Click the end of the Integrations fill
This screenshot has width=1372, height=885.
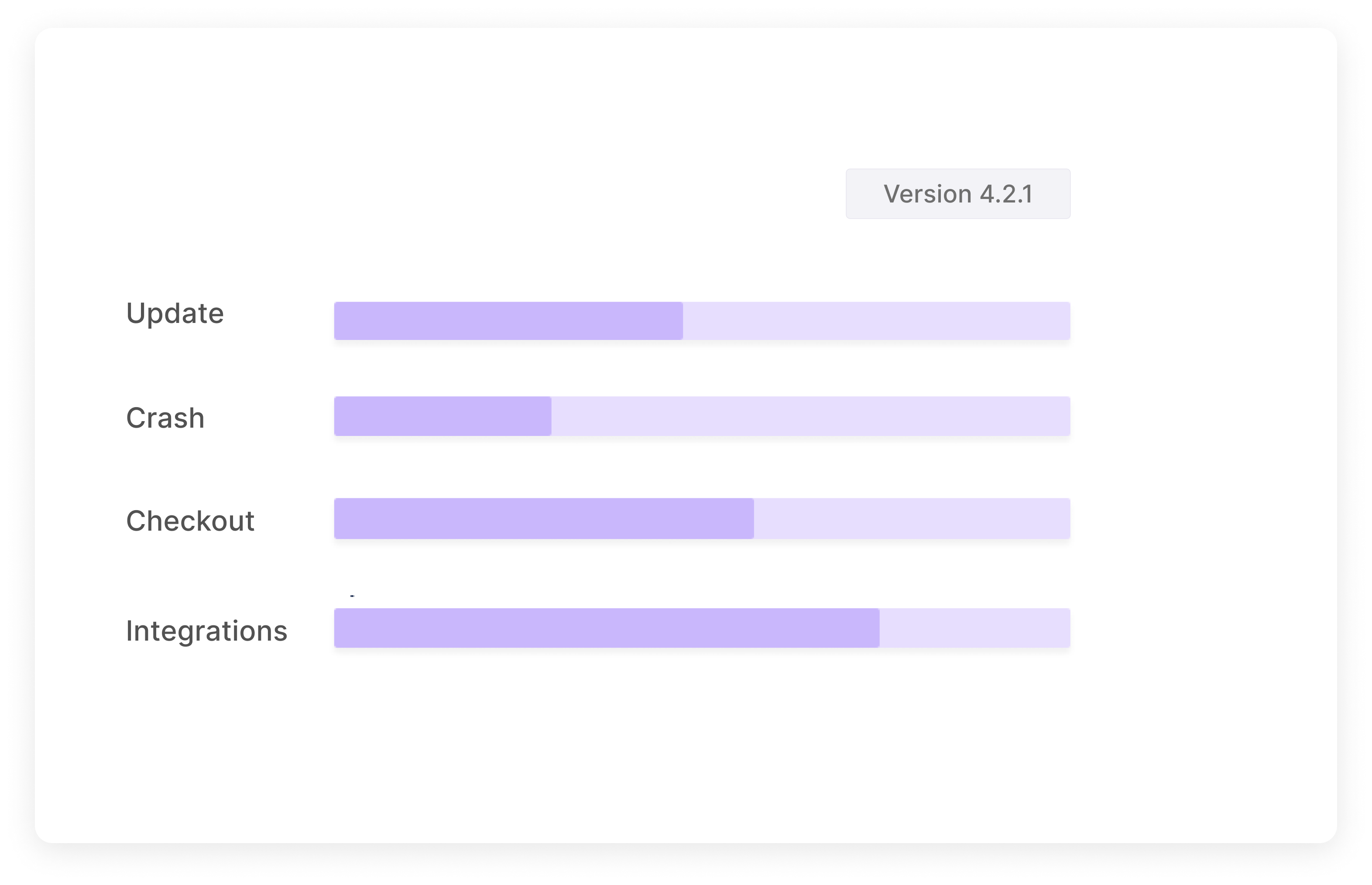(x=877, y=628)
